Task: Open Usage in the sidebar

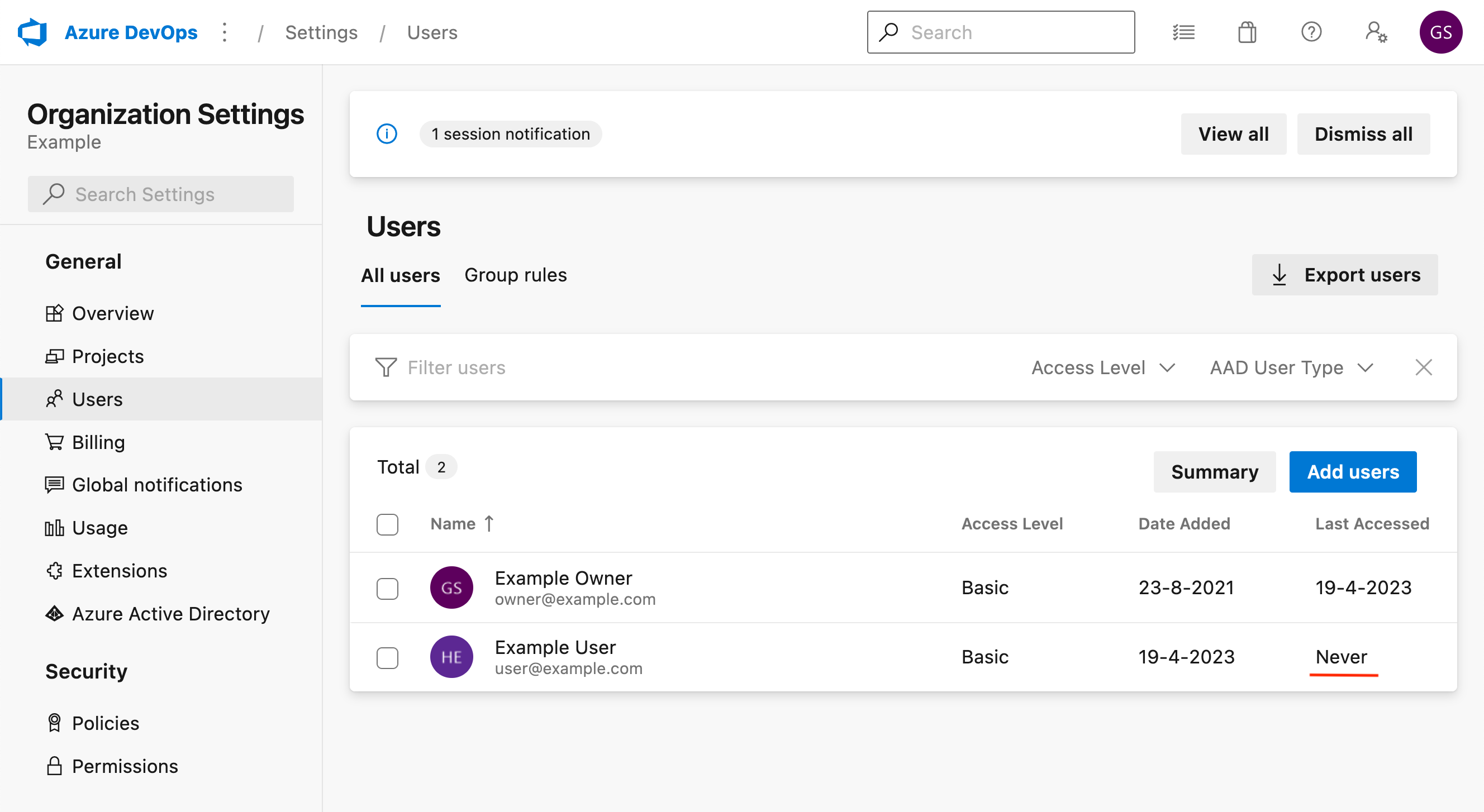Action: 161,528
